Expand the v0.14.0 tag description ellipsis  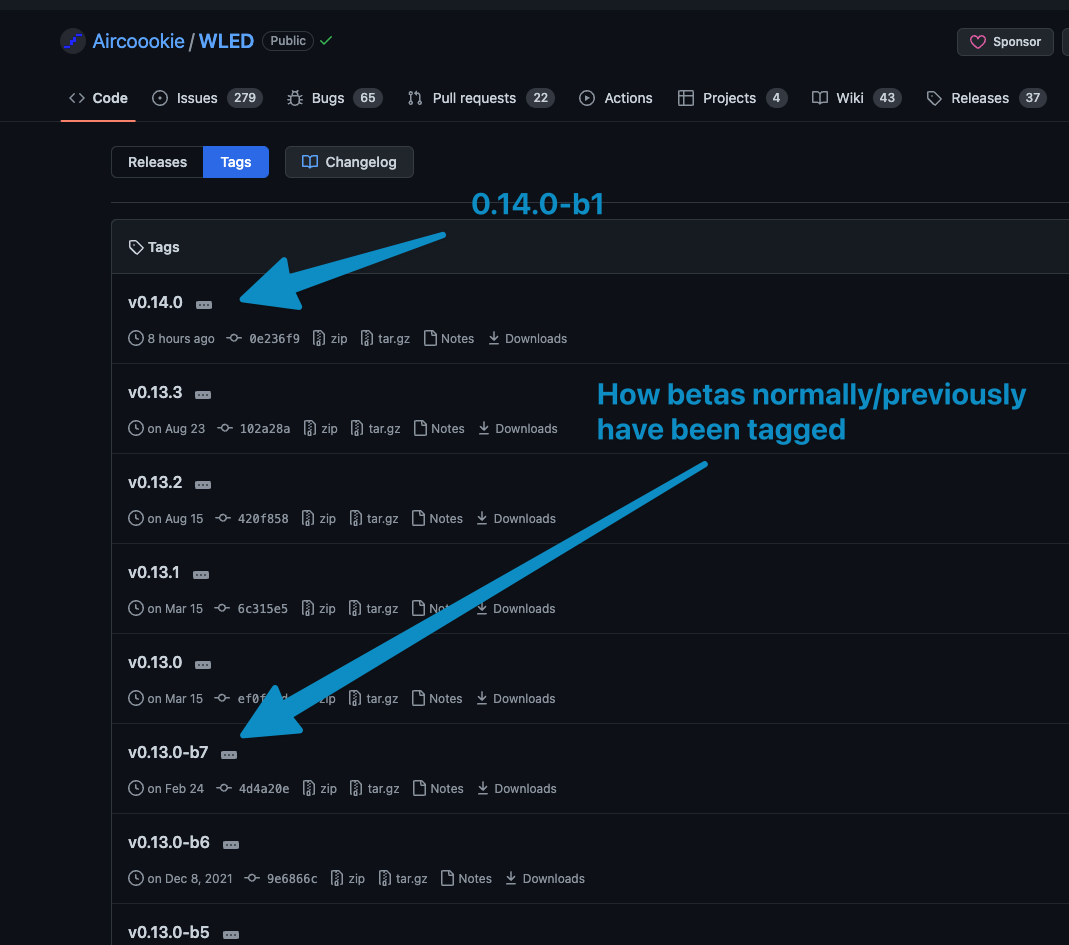(204, 304)
